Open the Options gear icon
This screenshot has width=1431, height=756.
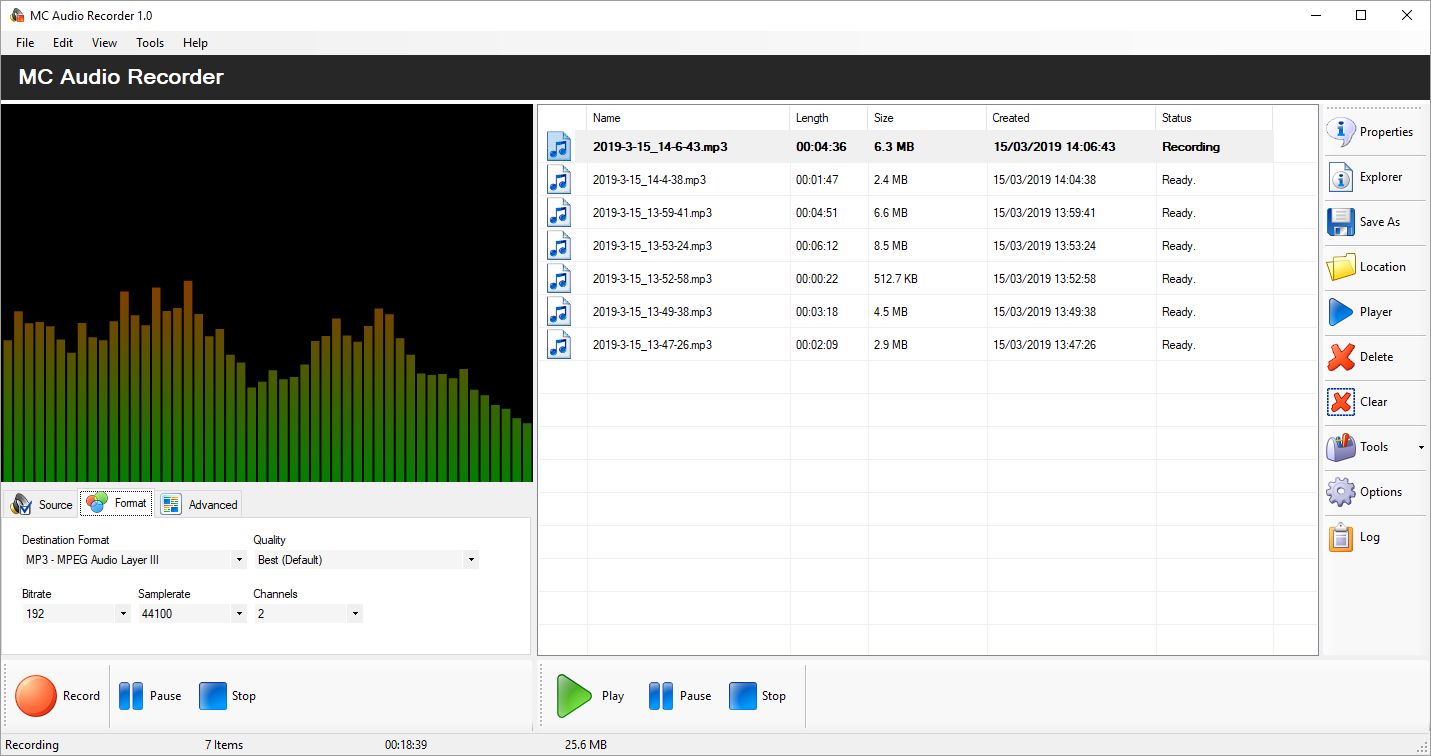point(1341,491)
